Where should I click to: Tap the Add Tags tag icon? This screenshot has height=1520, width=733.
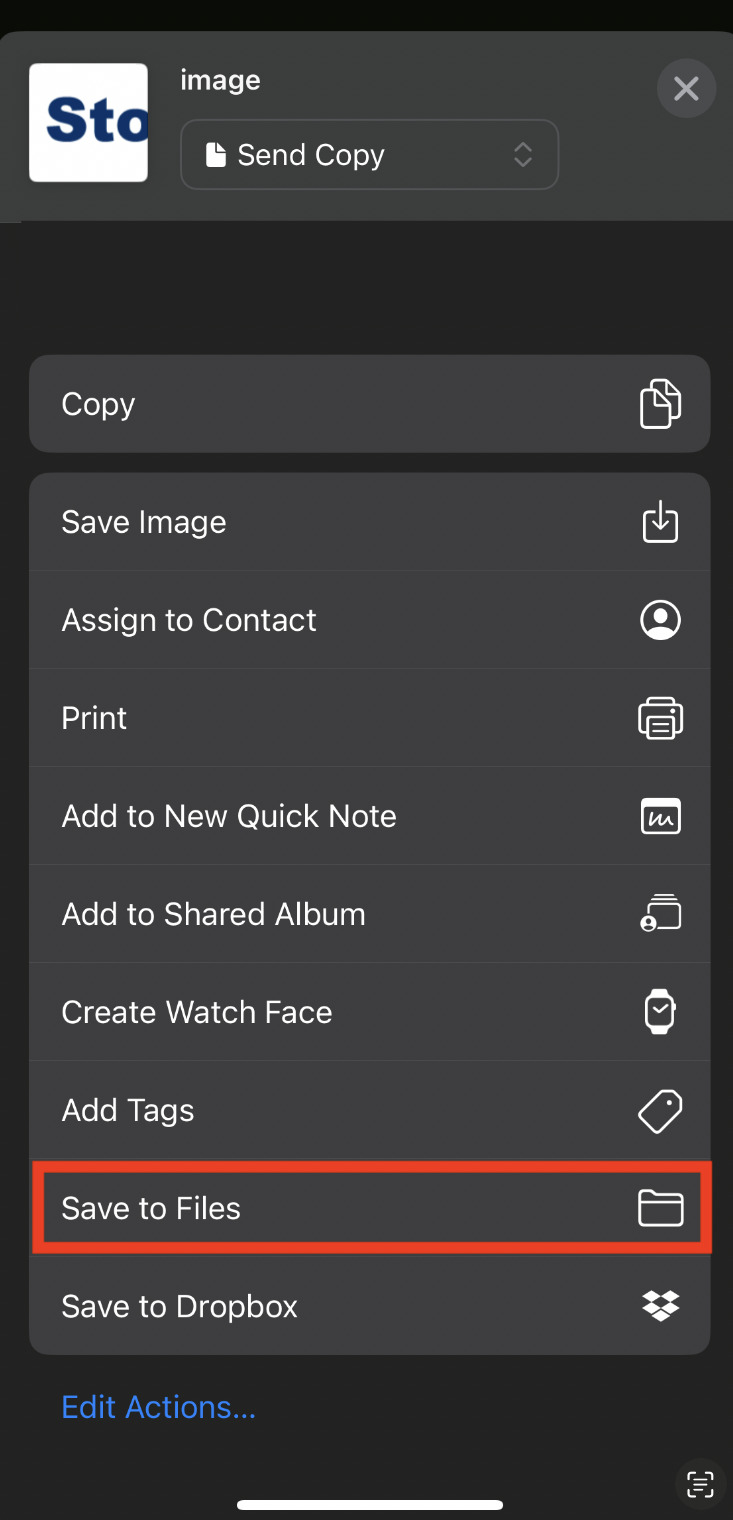[660, 1109]
